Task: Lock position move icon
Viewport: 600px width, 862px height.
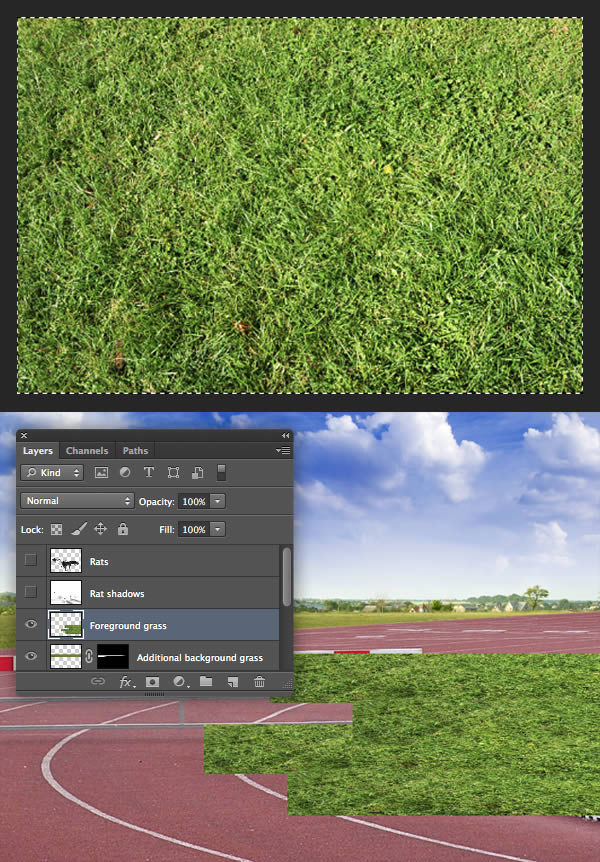Action: coord(100,529)
